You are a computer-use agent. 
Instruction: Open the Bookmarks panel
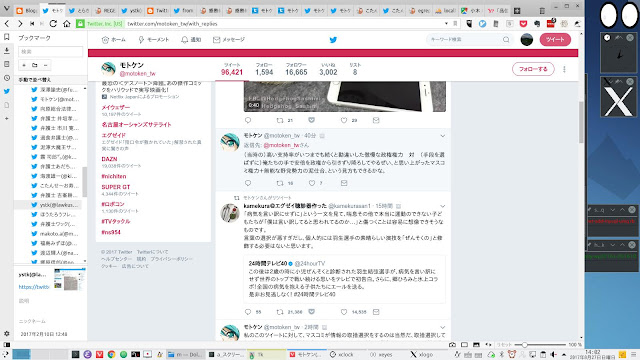coord(7,37)
